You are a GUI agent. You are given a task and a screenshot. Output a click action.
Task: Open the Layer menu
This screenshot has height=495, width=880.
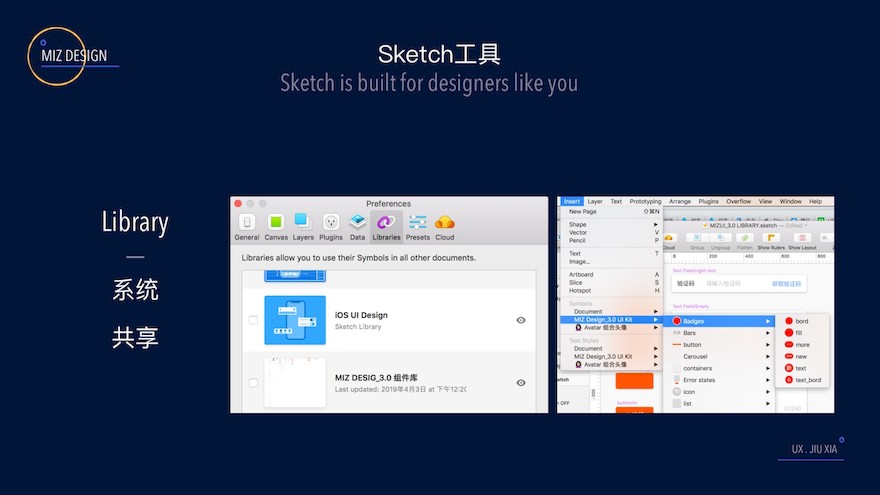(595, 201)
